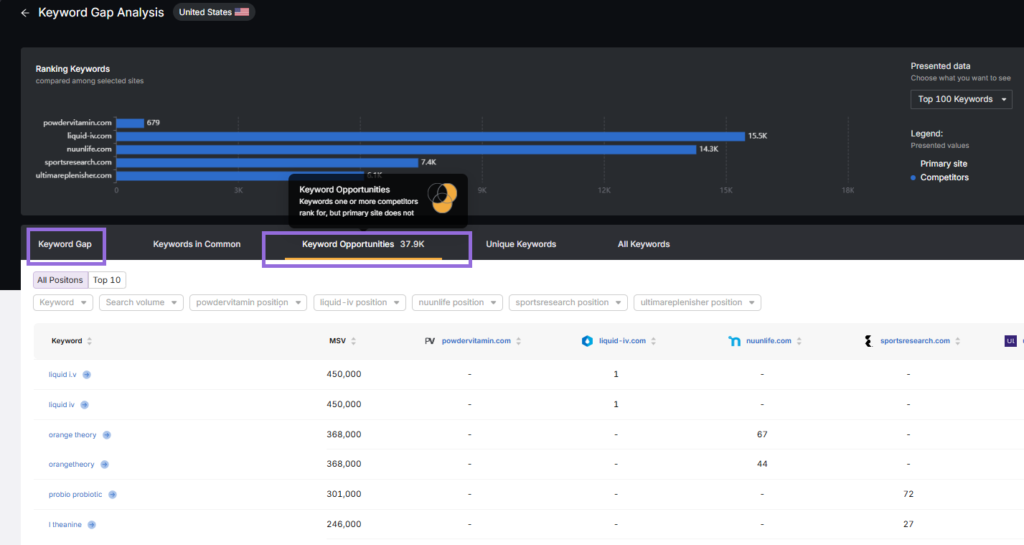The width and height of the screenshot is (1024, 545).
Task: Click the sportsresearch.com logo icon
Action: [x=868, y=341]
